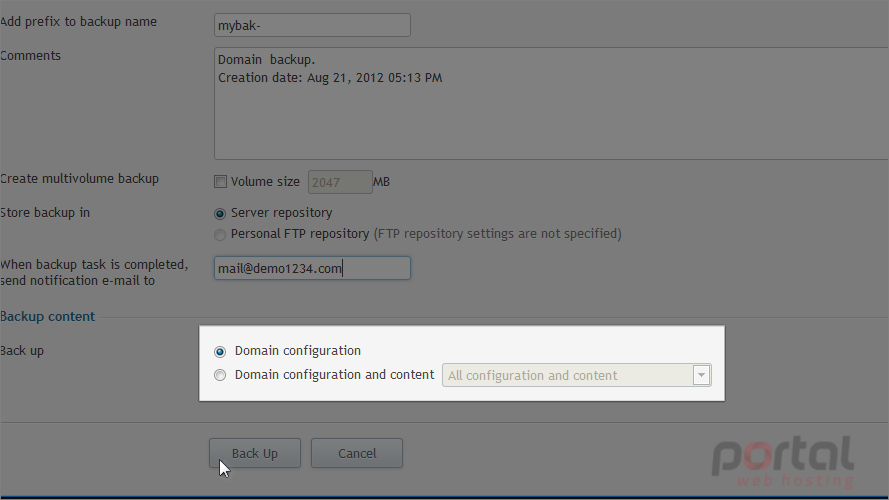Click the Backup content section heading
This screenshot has width=889, height=500.
pyautogui.click(x=48, y=316)
